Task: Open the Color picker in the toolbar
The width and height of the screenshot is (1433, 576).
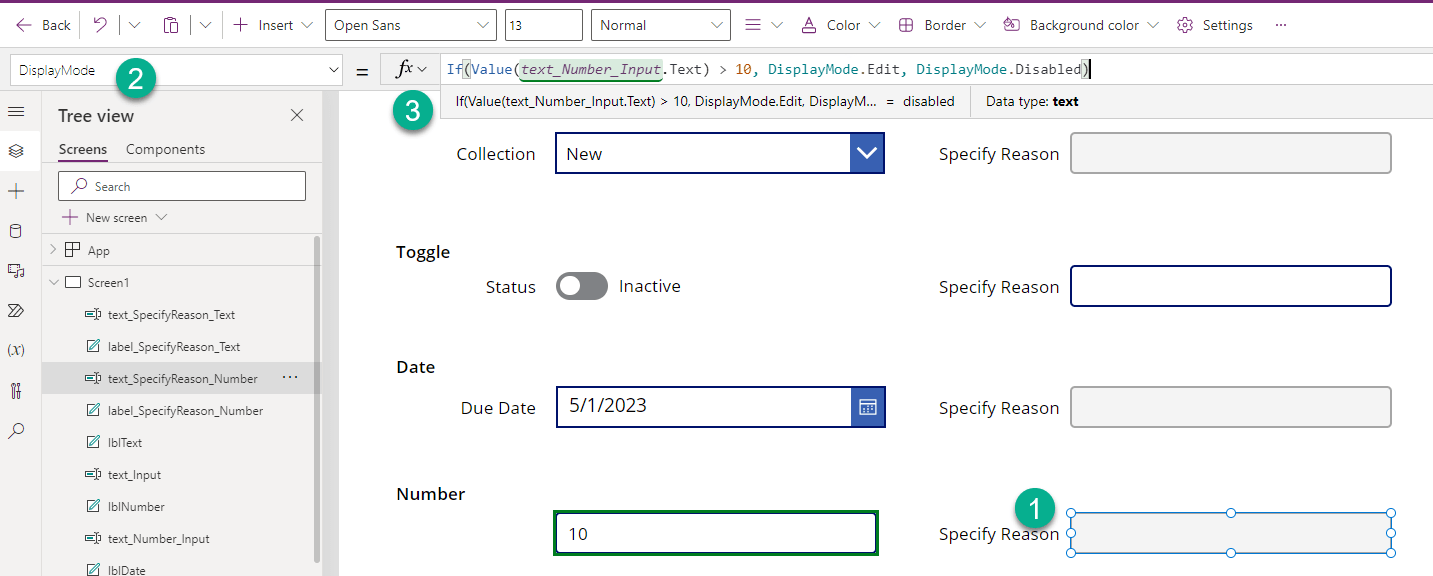Action: (x=840, y=24)
